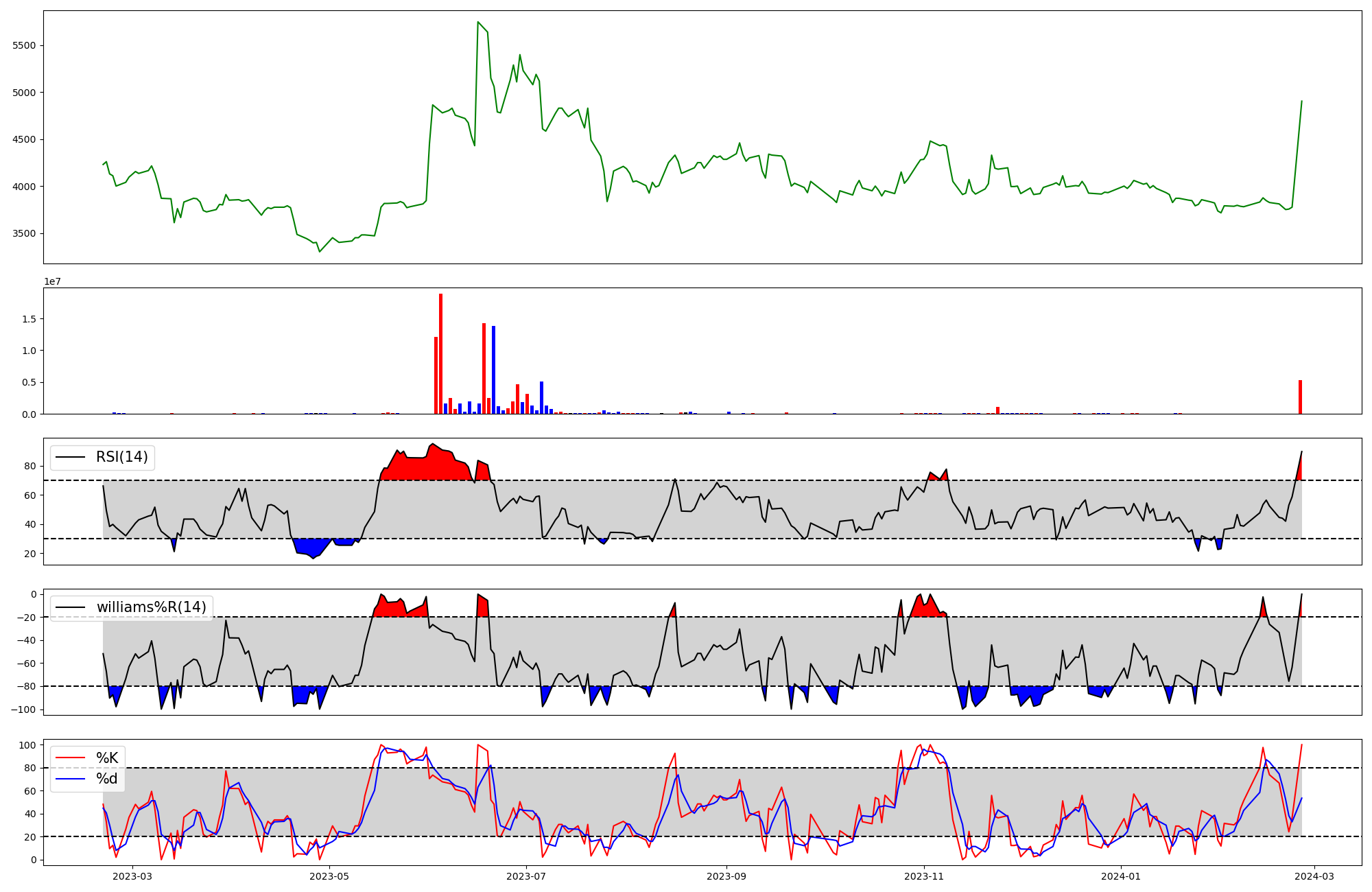Screen dimensions: 1372x892
Task: Click the blue %d legend line sample
Action: [70, 779]
